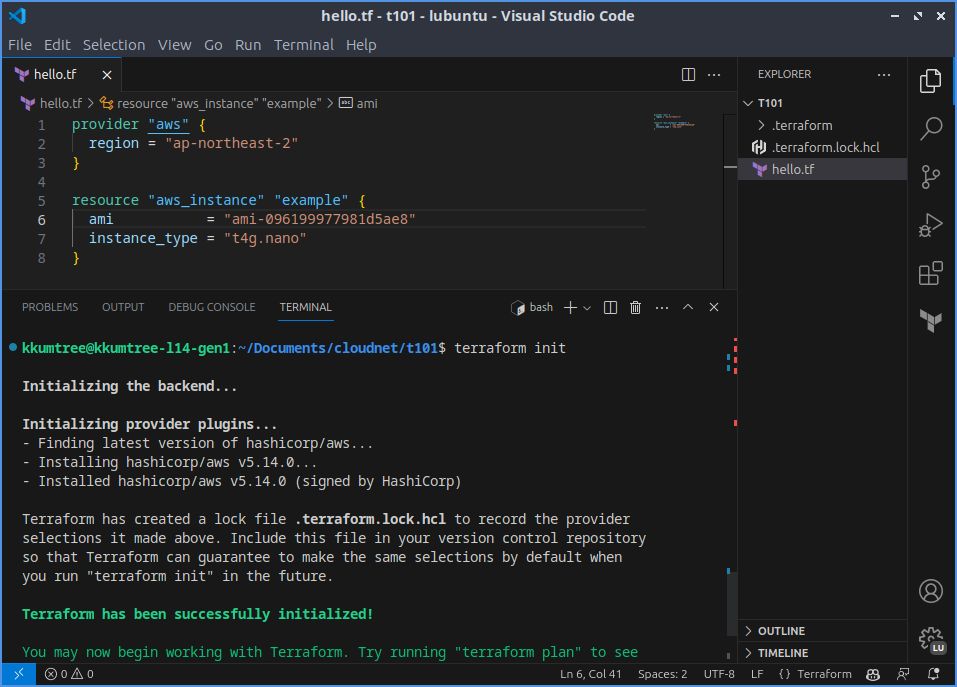The height and width of the screenshot is (687, 957).
Task: Open the Source Control view
Action: [930, 177]
